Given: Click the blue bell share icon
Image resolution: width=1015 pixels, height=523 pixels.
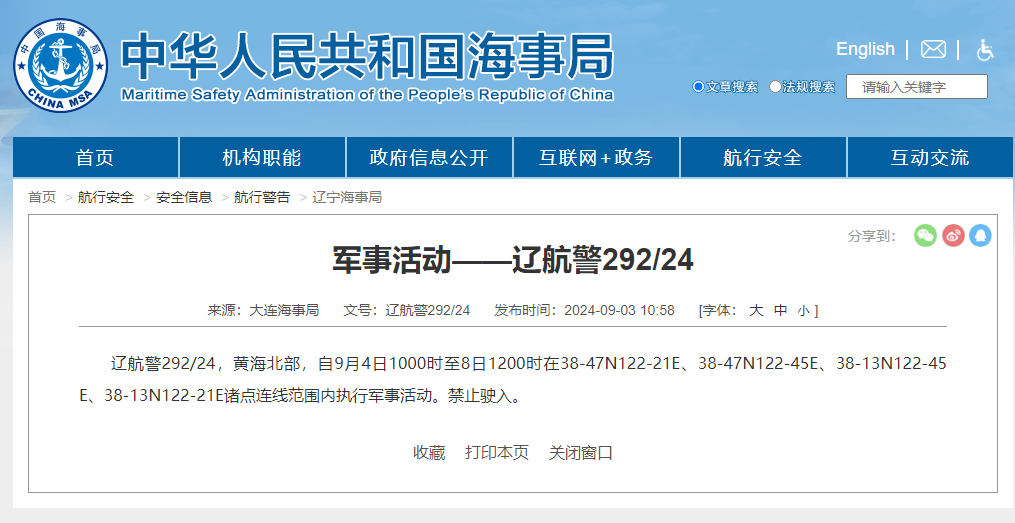Looking at the screenshot, I should point(980,236).
